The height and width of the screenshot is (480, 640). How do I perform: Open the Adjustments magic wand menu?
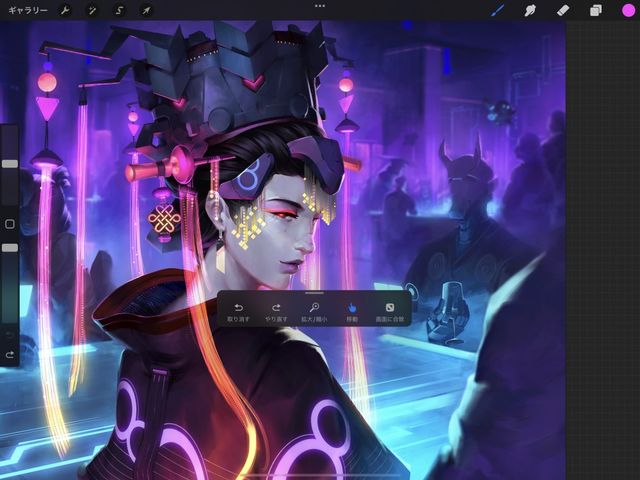(x=92, y=11)
